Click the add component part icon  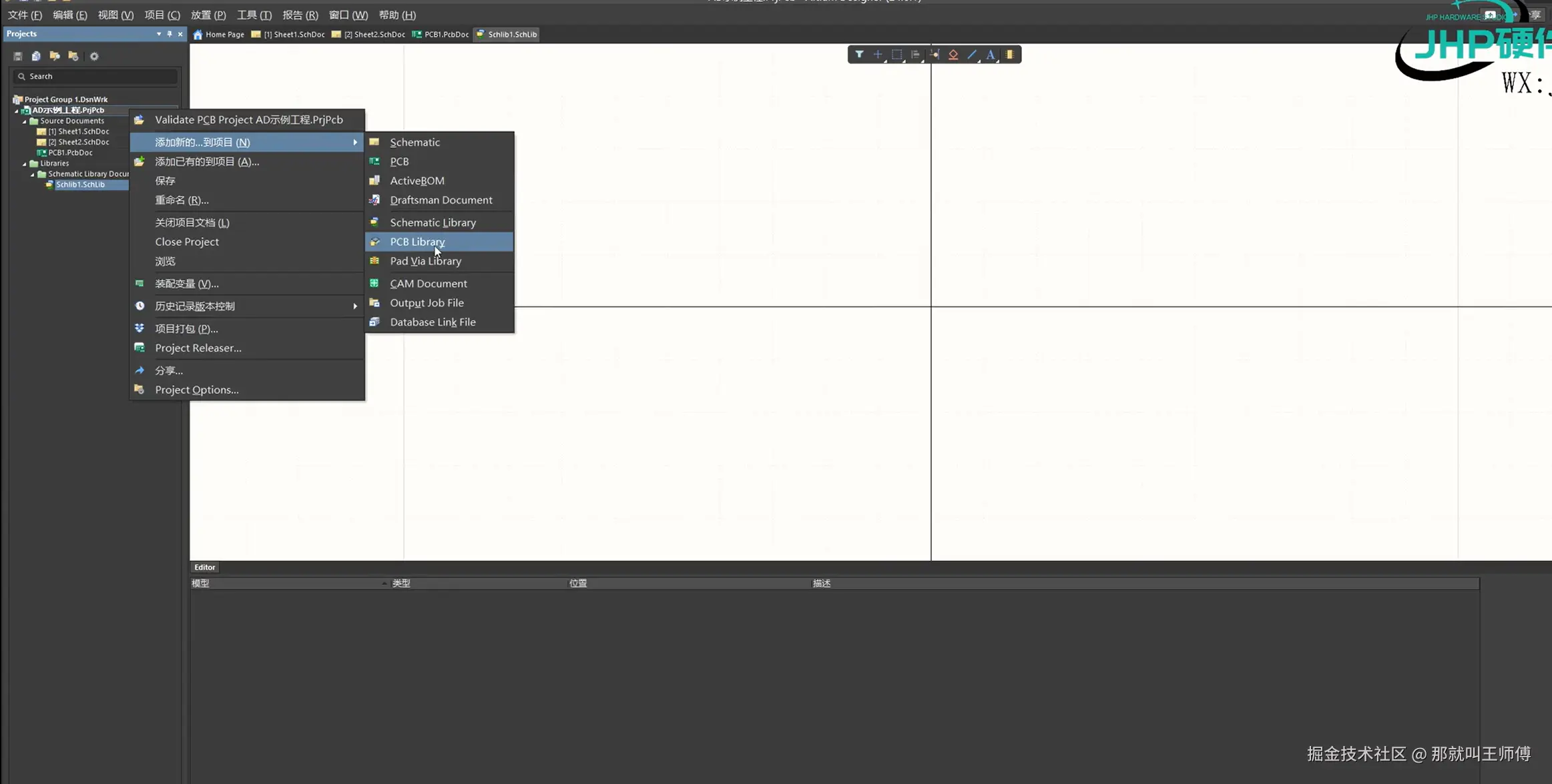click(x=1010, y=54)
